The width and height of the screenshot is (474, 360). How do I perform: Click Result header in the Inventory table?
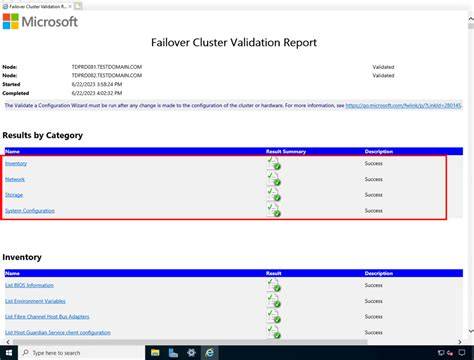(x=274, y=273)
